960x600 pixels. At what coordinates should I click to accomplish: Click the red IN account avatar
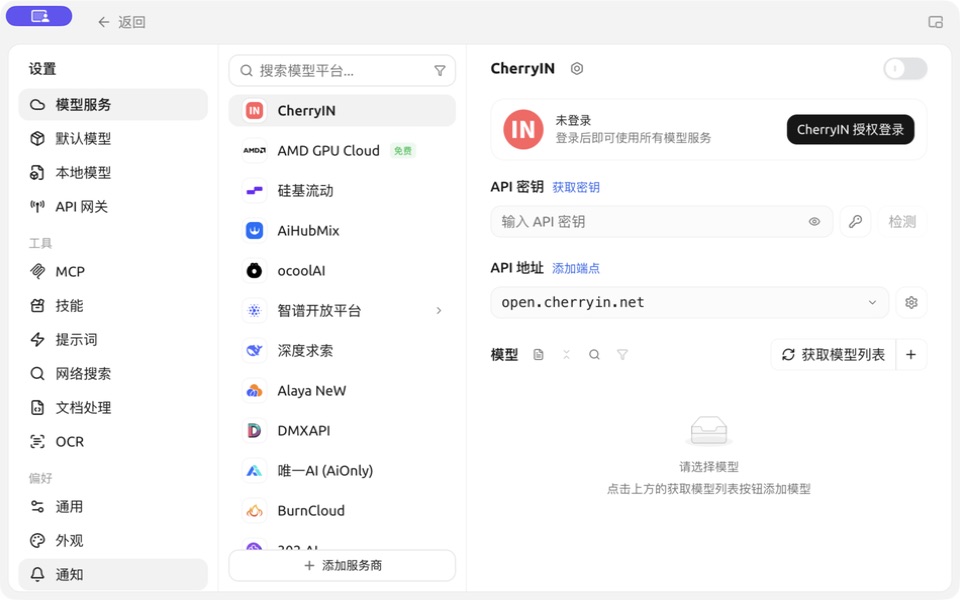coord(523,130)
